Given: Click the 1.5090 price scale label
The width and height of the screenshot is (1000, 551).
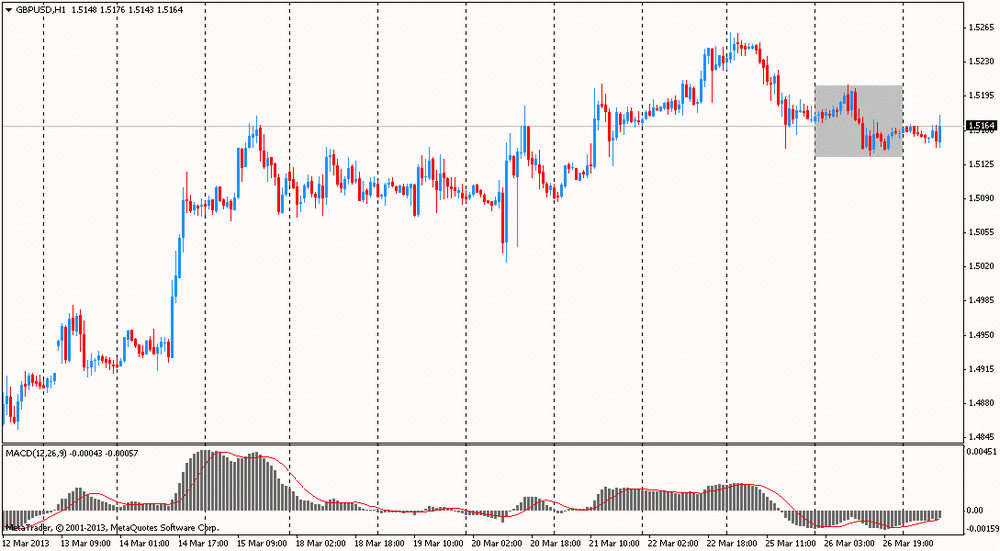Looking at the screenshot, I should pos(981,198).
